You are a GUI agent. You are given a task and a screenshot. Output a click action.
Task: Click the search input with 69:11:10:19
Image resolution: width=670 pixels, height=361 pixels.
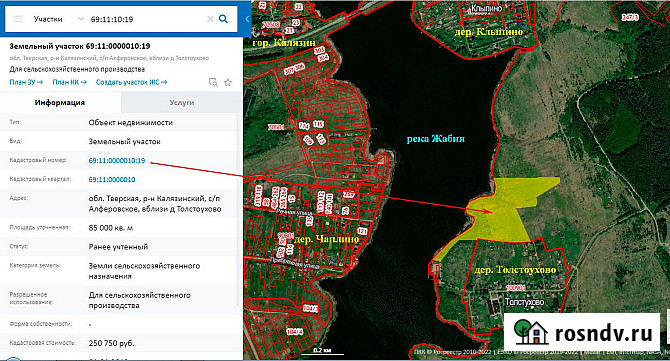point(145,19)
